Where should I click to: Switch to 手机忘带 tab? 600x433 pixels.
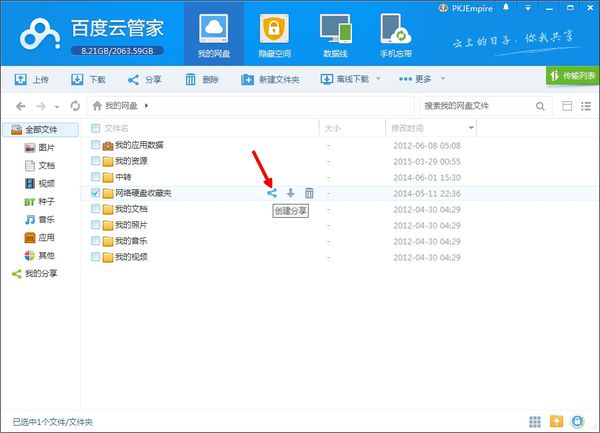coord(396,34)
